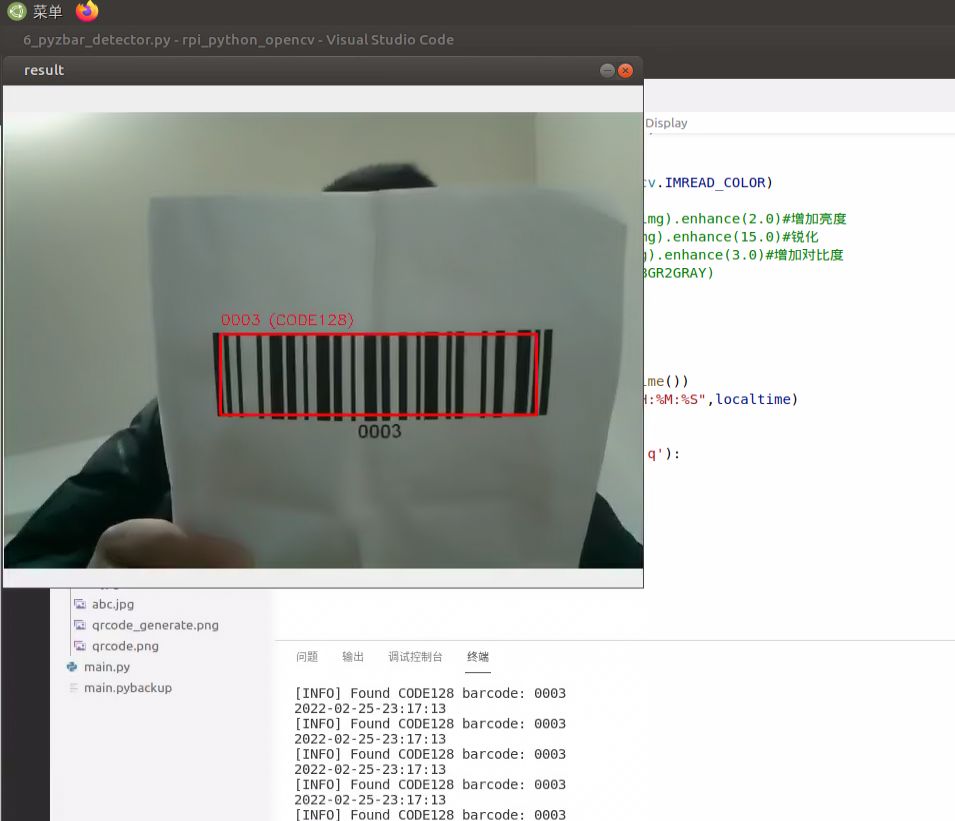The height and width of the screenshot is (821, 955).
Task: Switch to the 调试控制台 panel tab
Action: pos(415,657)
